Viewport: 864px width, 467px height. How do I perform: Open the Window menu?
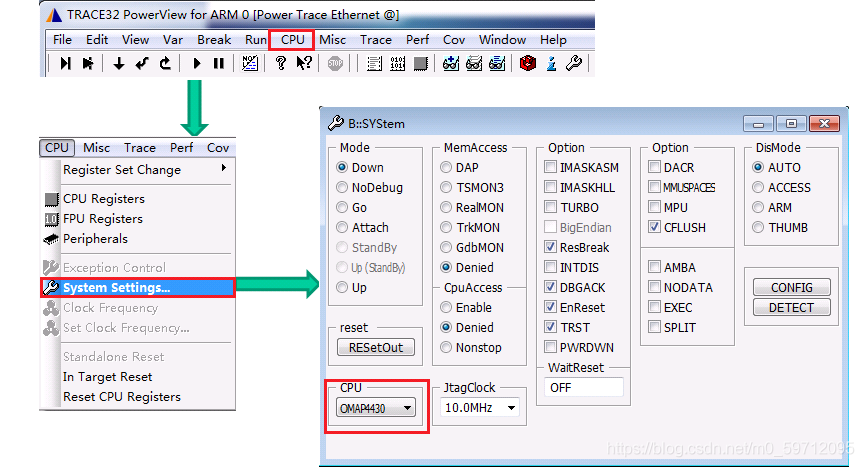coord(502,40)
